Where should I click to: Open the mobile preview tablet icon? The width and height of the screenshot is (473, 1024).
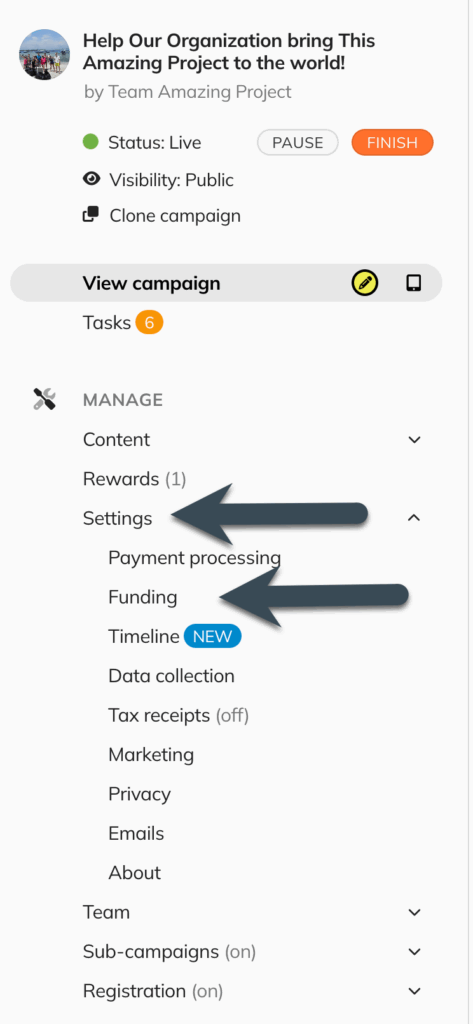414,283
